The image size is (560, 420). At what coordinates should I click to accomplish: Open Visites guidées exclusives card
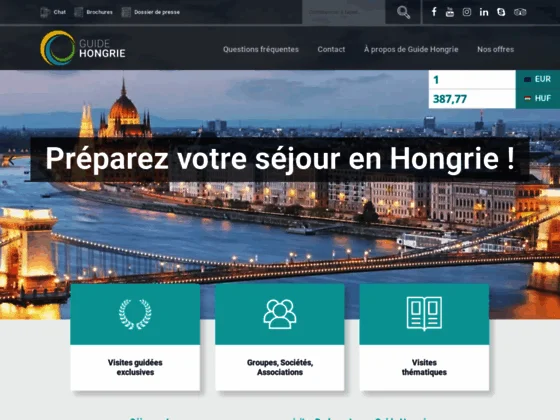click(135, 338)
